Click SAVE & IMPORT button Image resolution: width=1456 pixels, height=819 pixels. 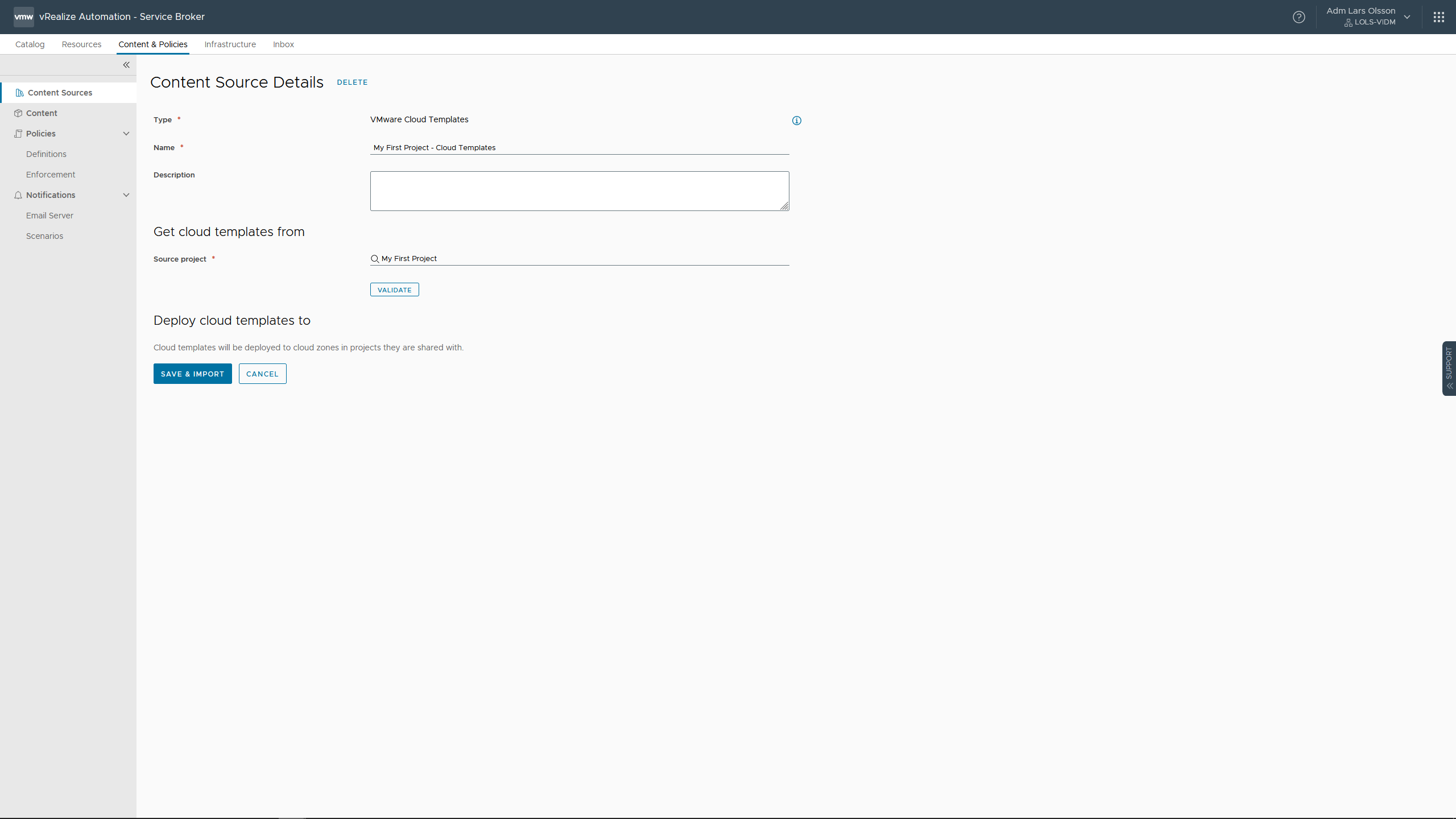click(x=193, y=374)
